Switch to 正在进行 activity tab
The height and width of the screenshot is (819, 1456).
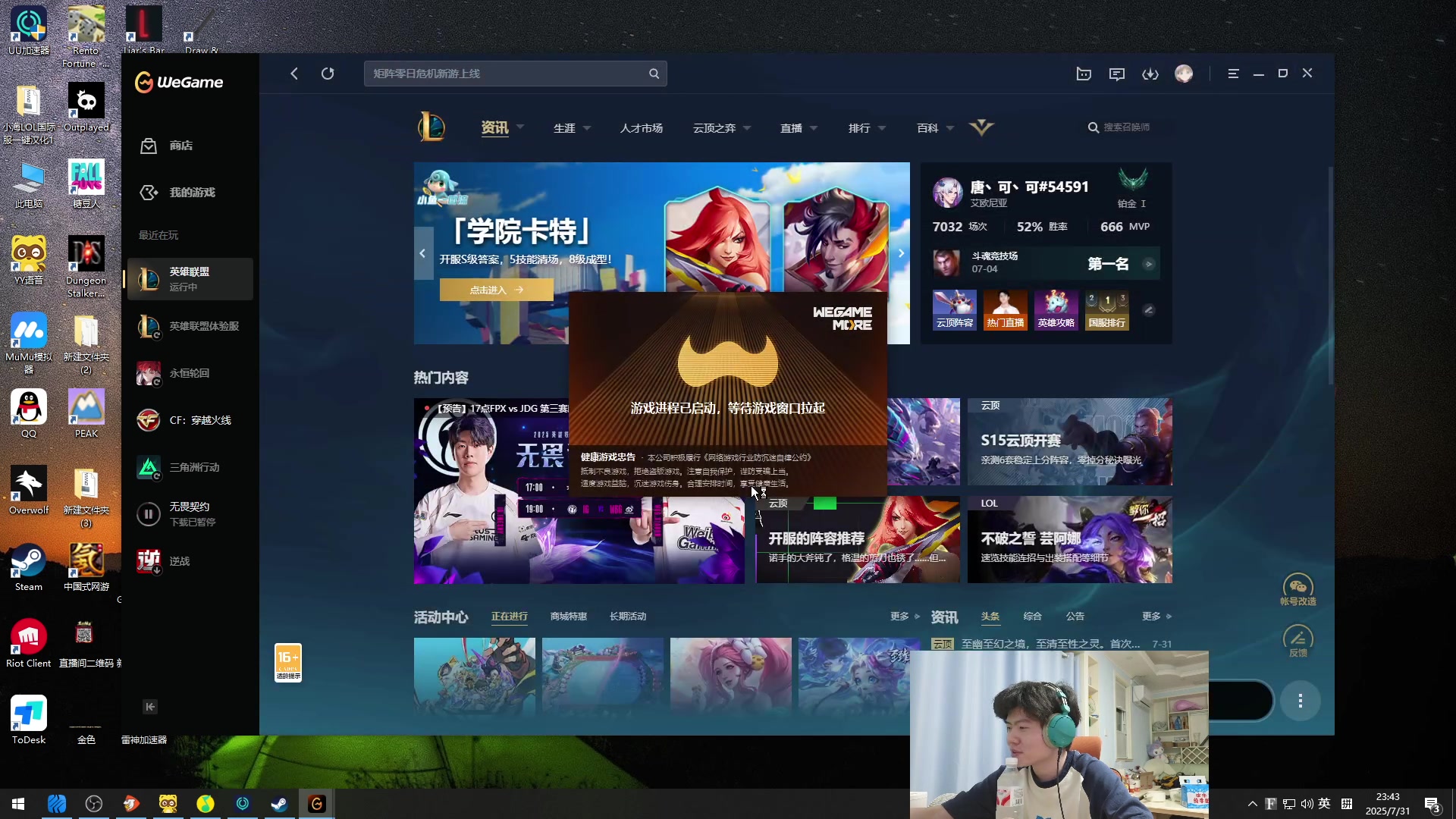(x=509, y=617)
